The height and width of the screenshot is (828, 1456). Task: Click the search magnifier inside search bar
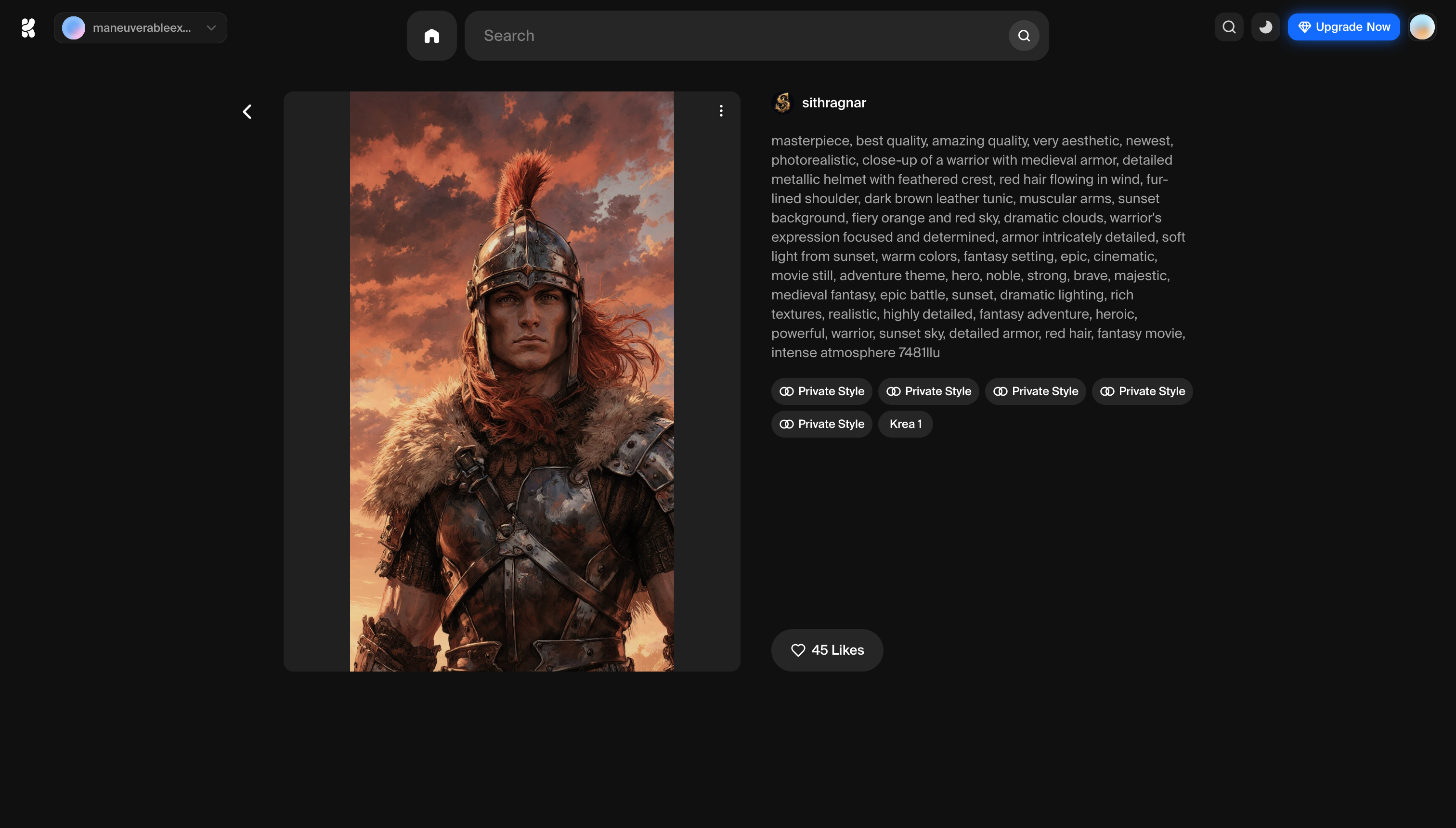click(x=1024, y=36)
